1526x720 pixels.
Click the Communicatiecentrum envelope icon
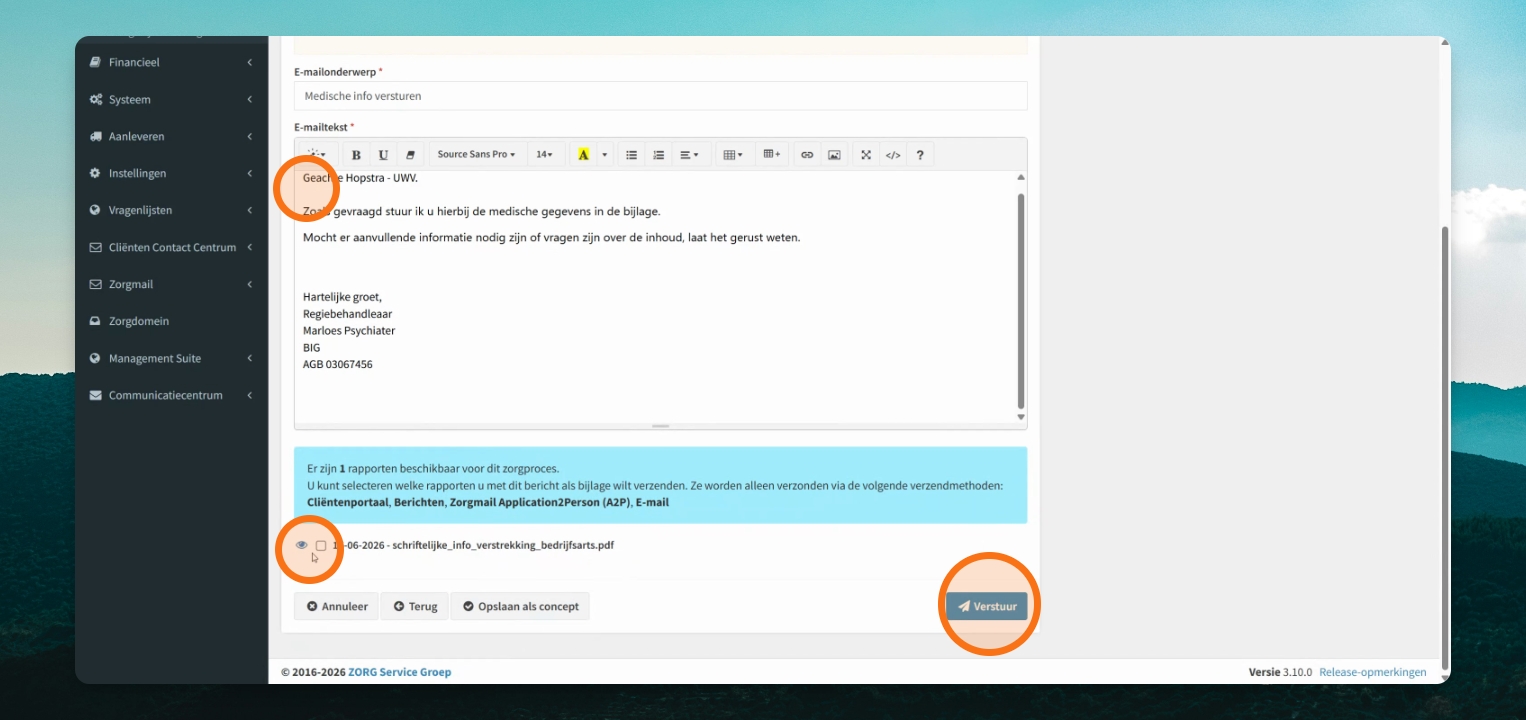pyautogui.click(x=95, y=395)
